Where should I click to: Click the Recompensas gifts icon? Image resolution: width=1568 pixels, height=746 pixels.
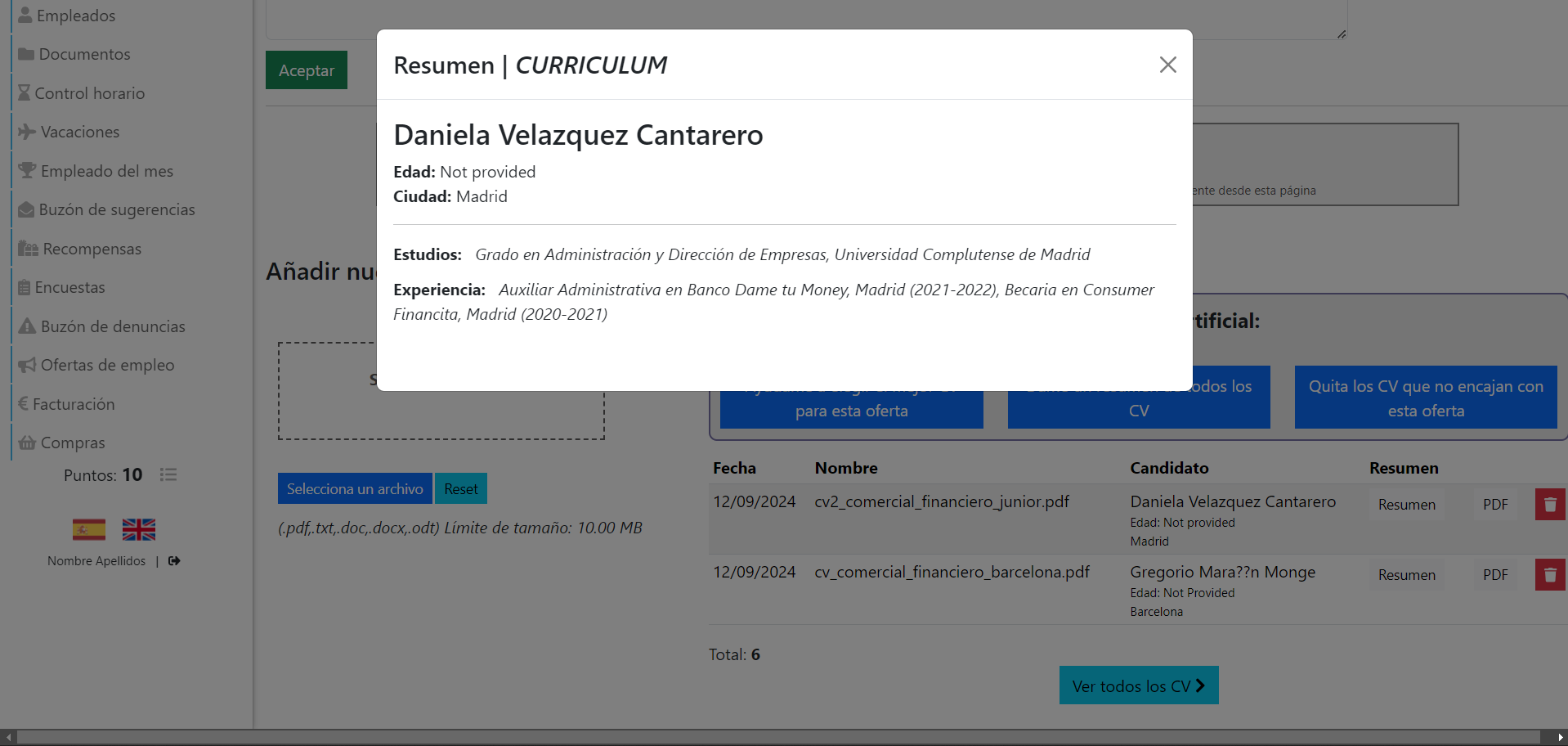click(x=29, y=249)
